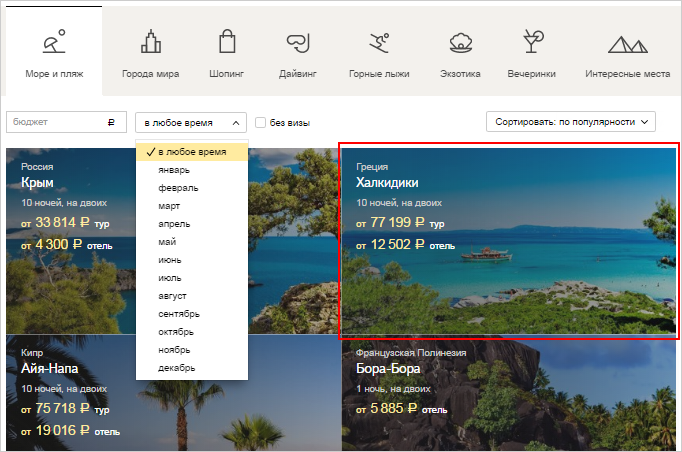
Task: Click the Крым hotel price от 4 300 ₽
Action: click(67, 245)
